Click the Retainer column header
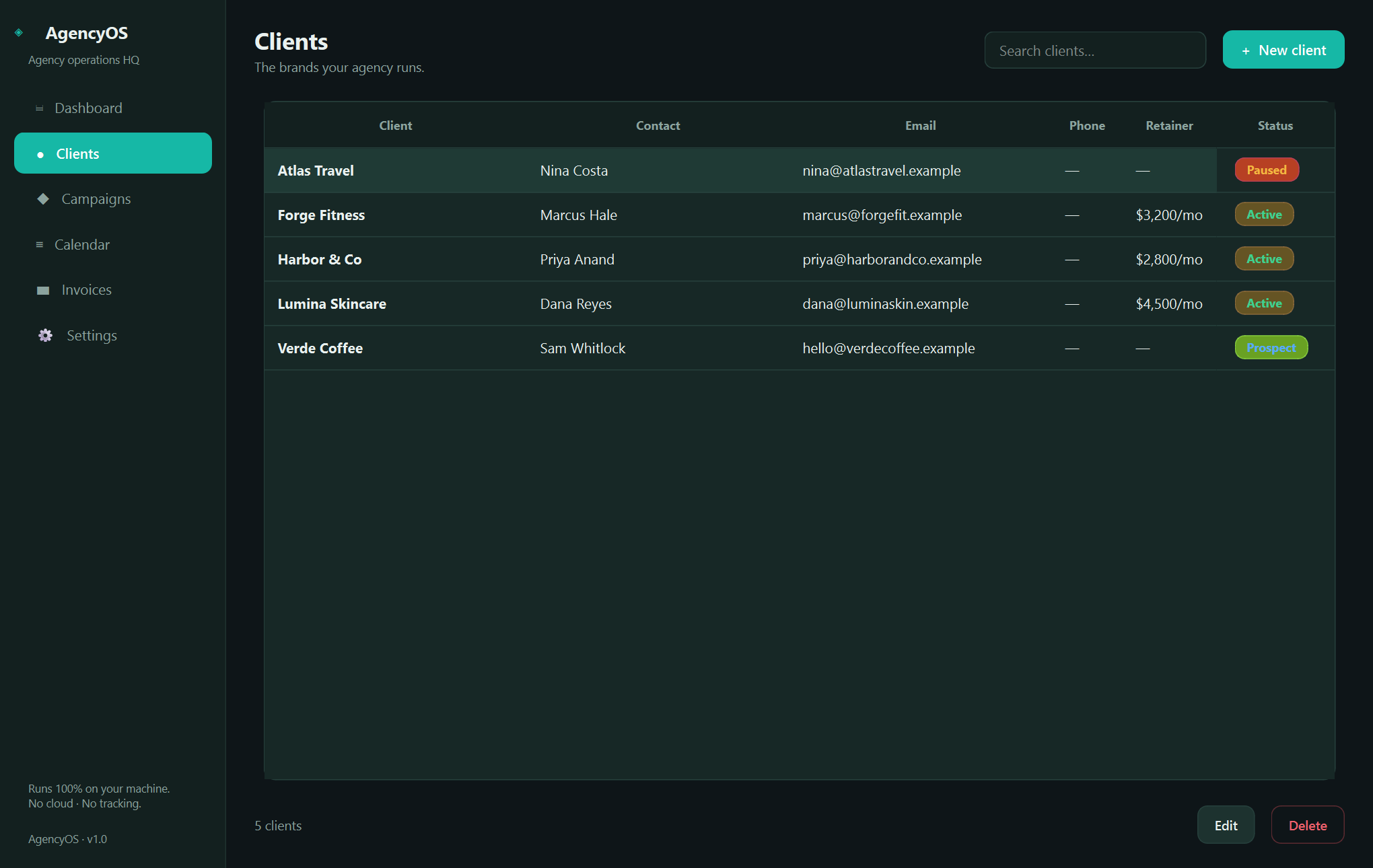Viewport: 1373px width, 868px height. (1169, 126)
